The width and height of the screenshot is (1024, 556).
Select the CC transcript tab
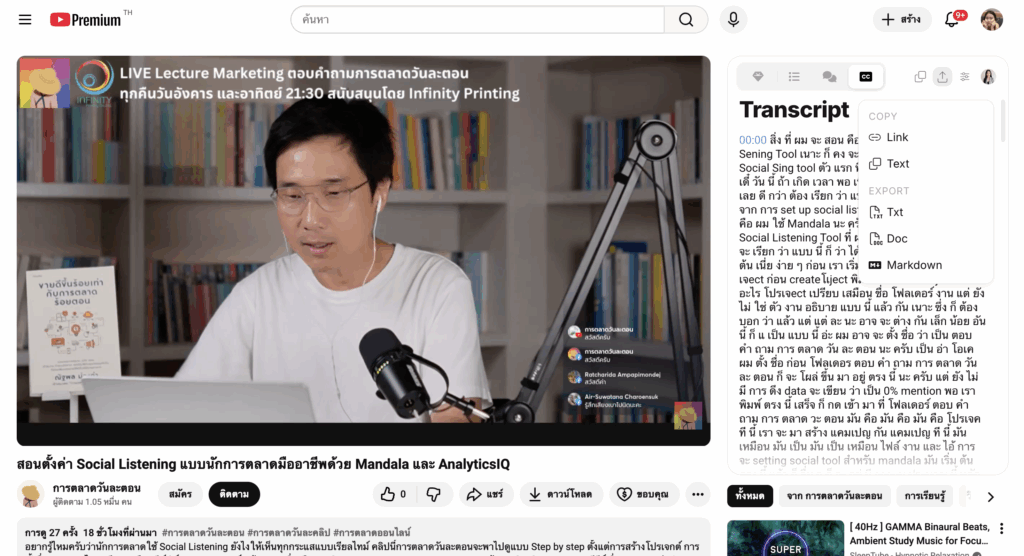(866, 76)
